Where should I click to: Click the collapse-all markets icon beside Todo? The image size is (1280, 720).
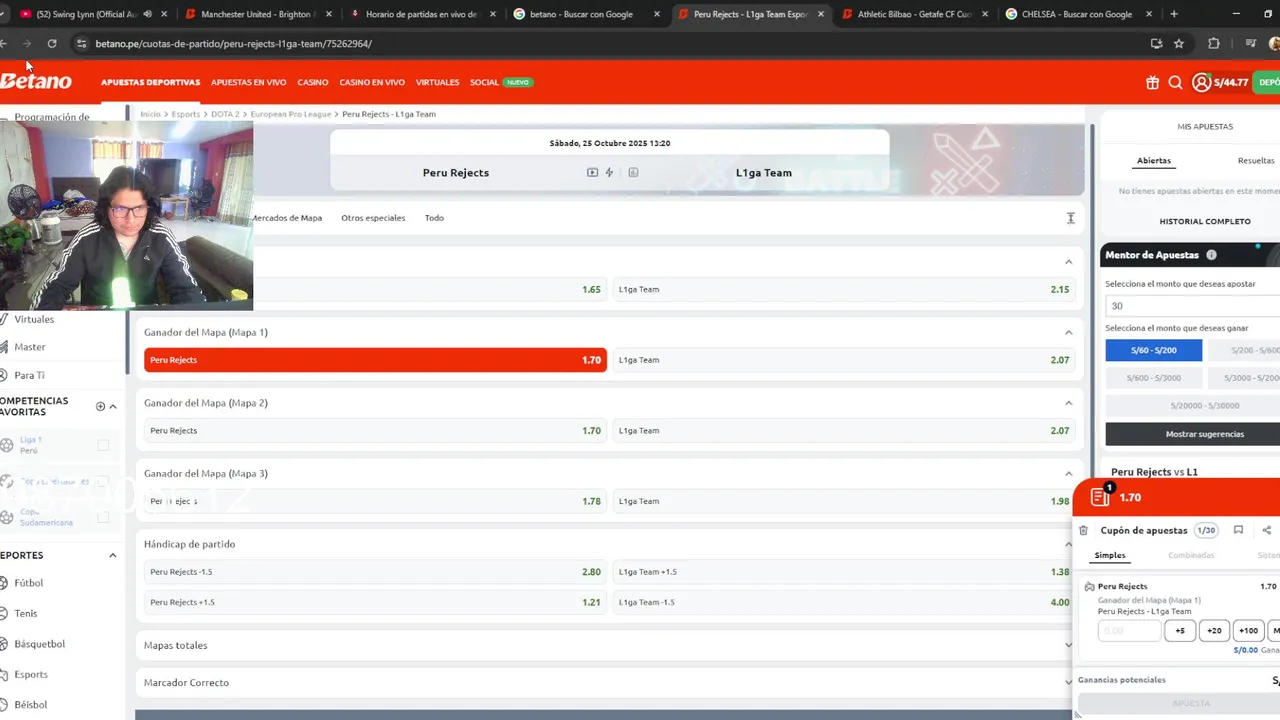click(1070, 218)
